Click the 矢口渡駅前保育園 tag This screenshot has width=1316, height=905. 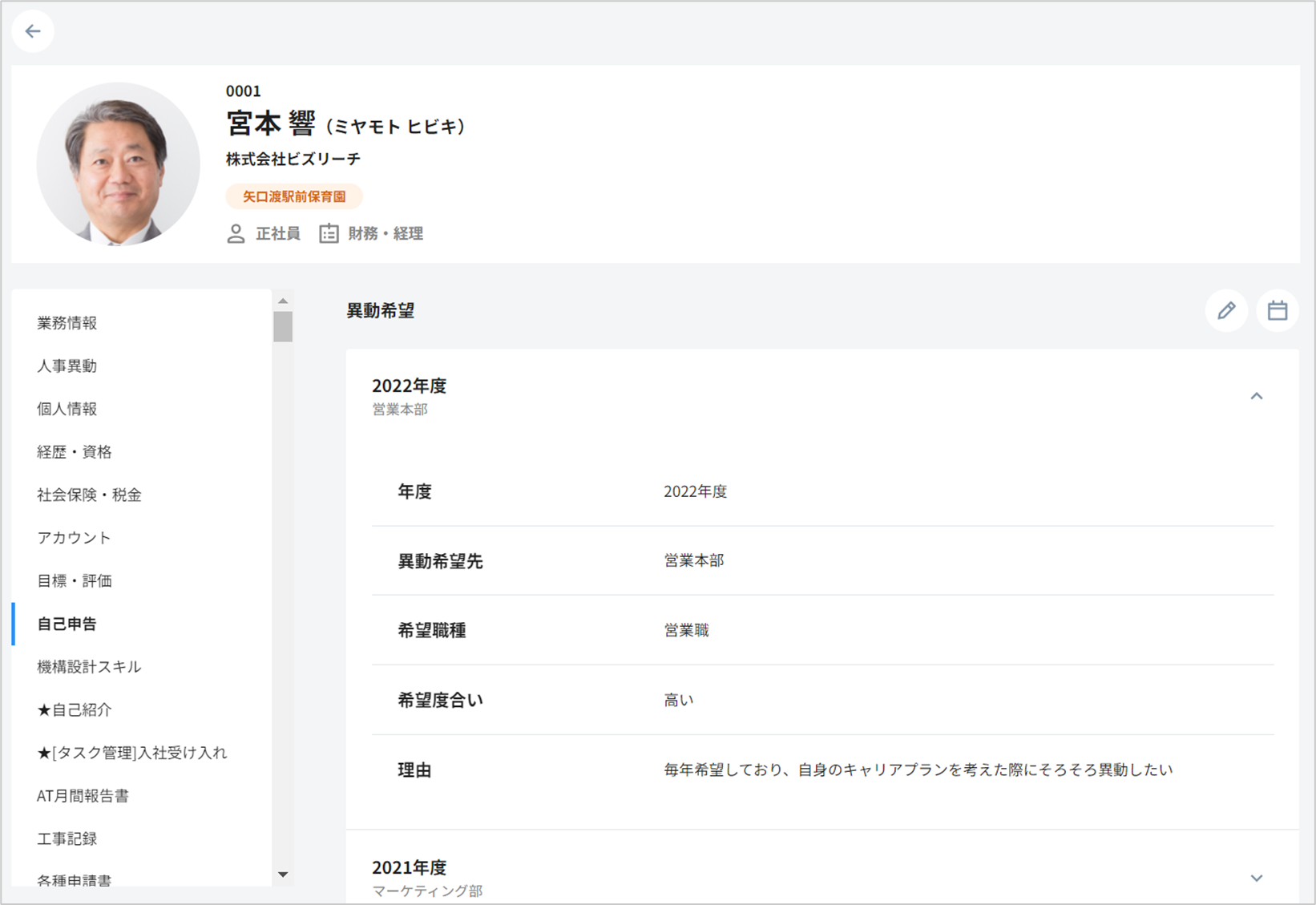point(294,196)
